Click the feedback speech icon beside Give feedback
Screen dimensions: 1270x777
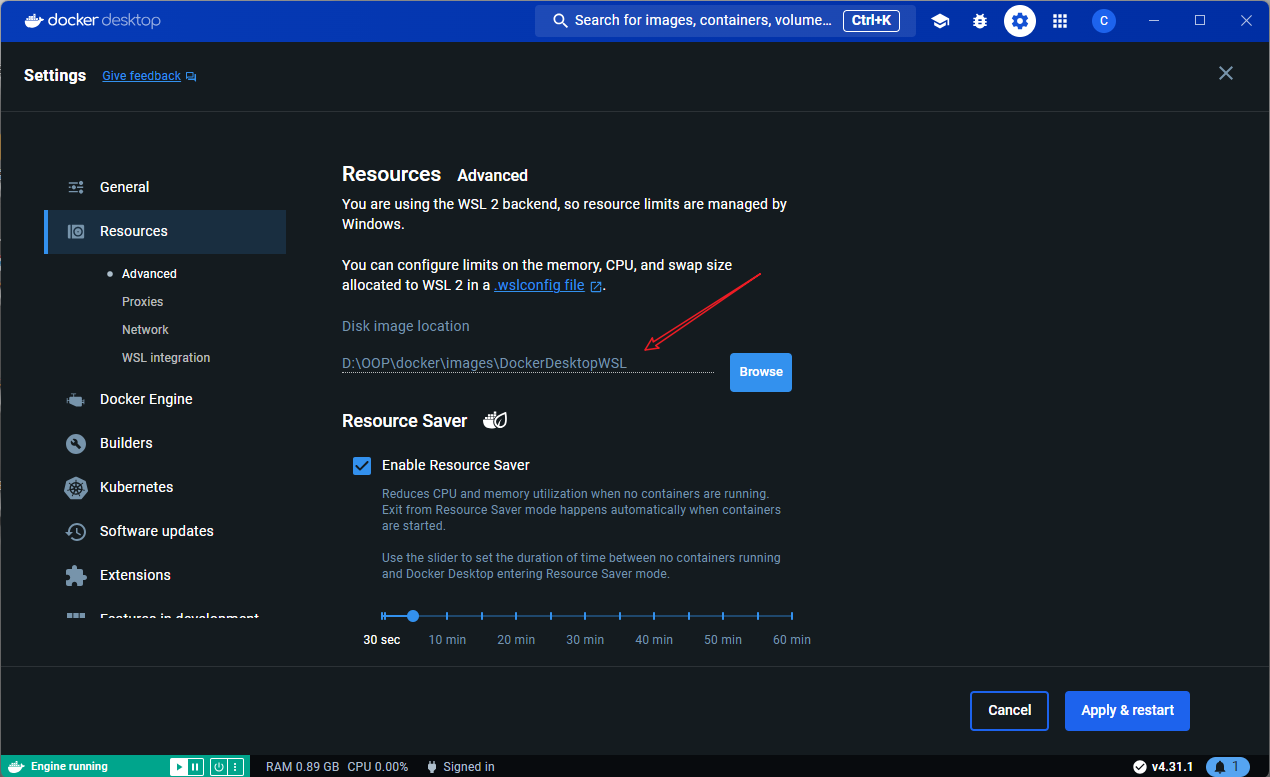click(x=191, y=77)
